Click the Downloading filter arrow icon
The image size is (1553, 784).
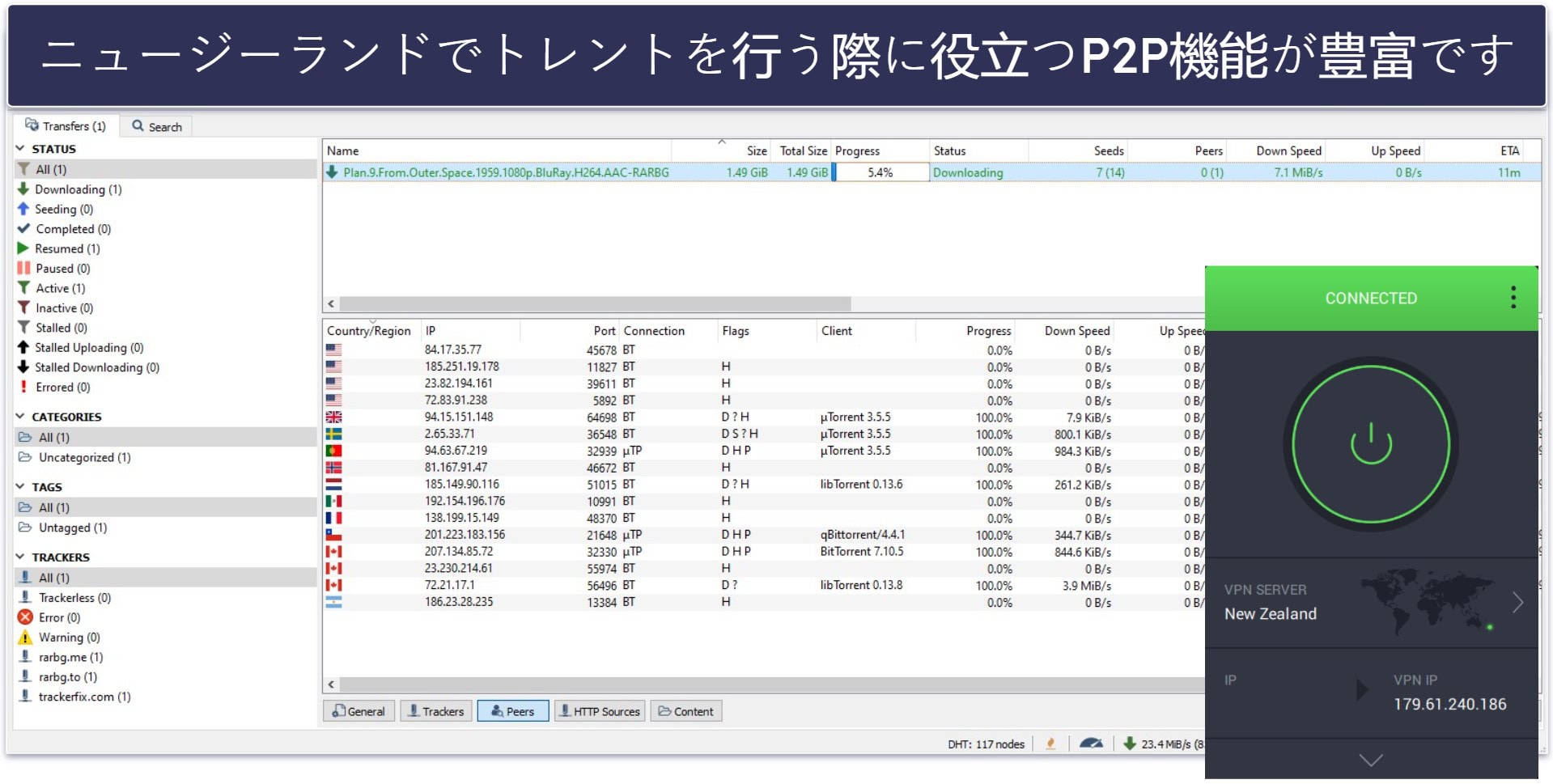coord(23,189)
